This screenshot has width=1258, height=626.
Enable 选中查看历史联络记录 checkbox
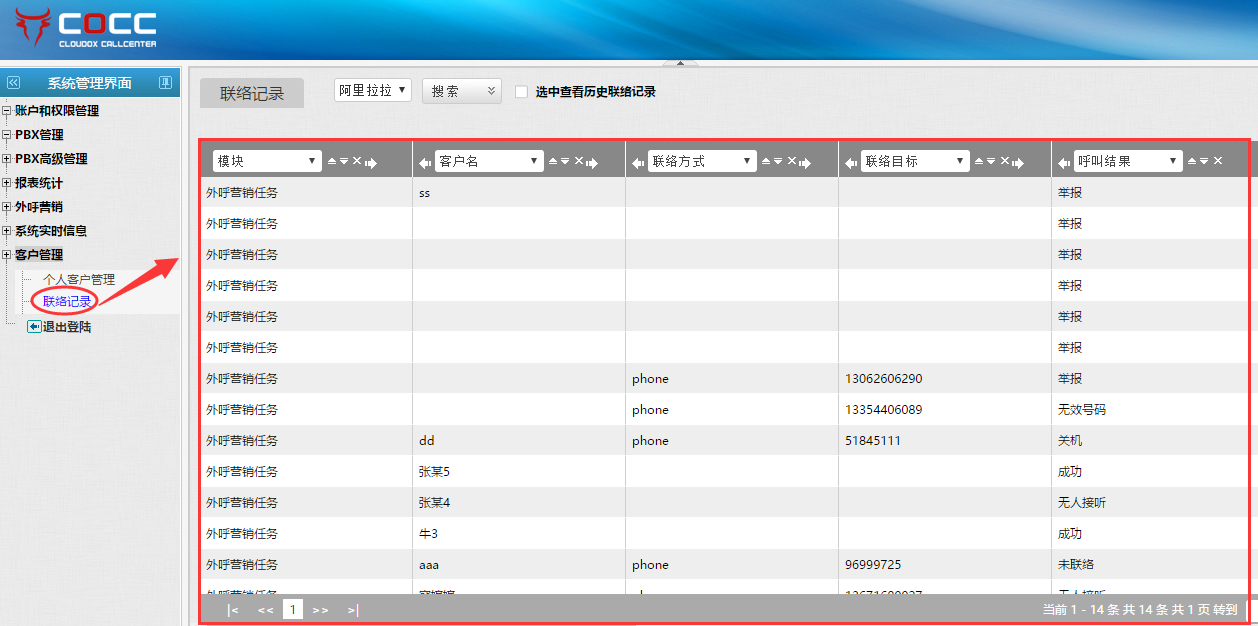(x=521, y=92)
